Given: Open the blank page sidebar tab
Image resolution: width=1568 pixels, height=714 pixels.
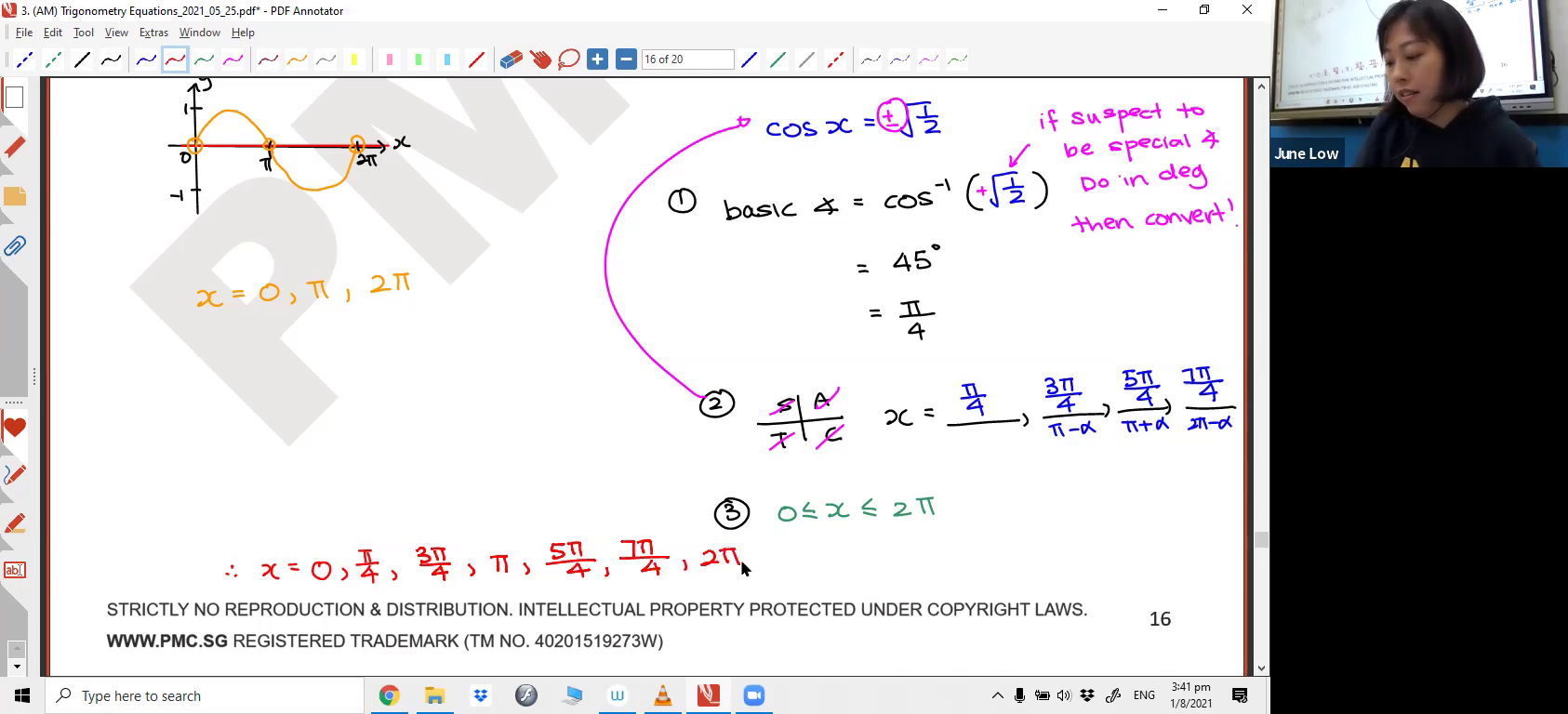Looking at the screenshot, I should coord(14,98).
